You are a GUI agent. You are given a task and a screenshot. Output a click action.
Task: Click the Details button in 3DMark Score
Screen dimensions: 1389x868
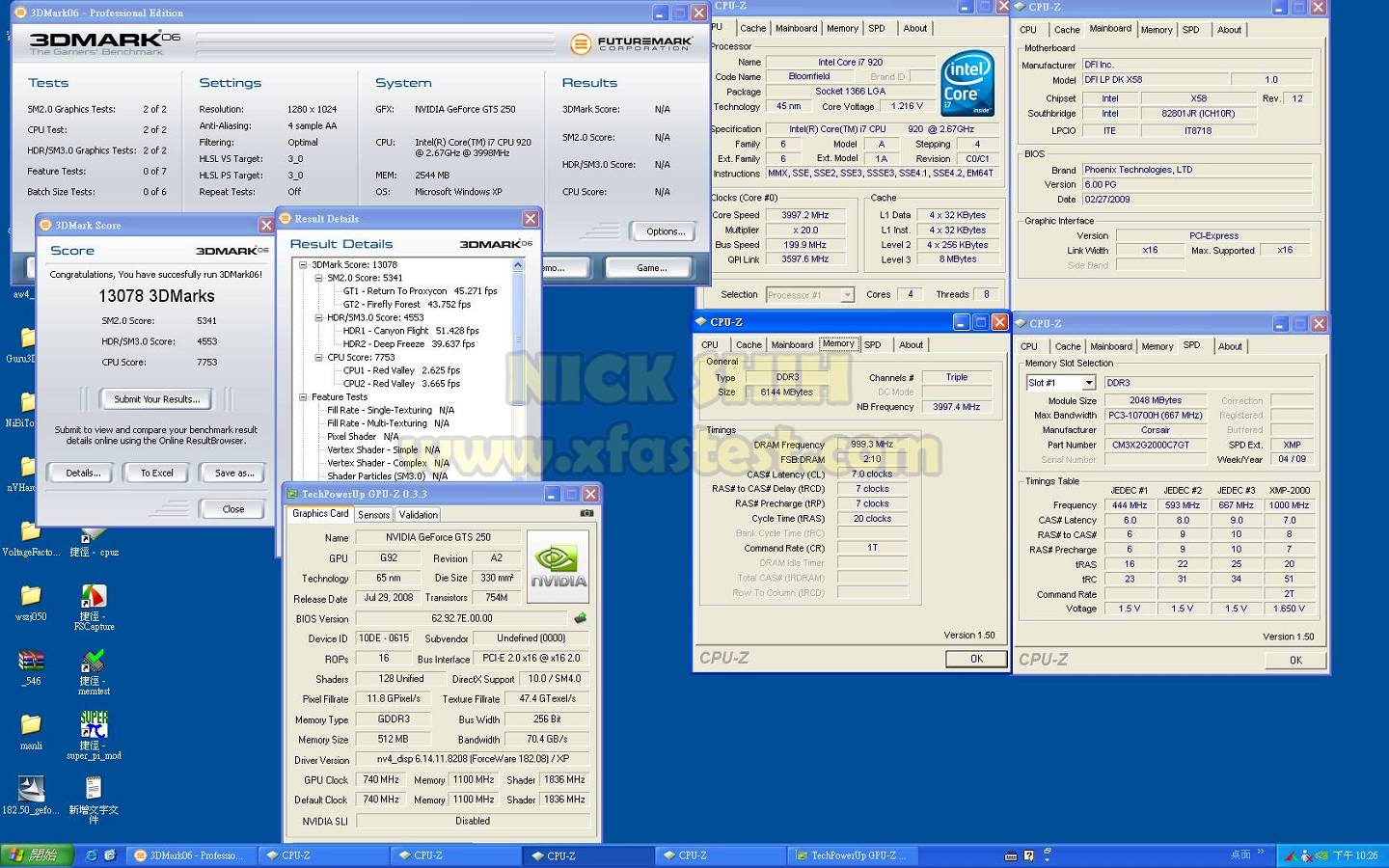83,473
